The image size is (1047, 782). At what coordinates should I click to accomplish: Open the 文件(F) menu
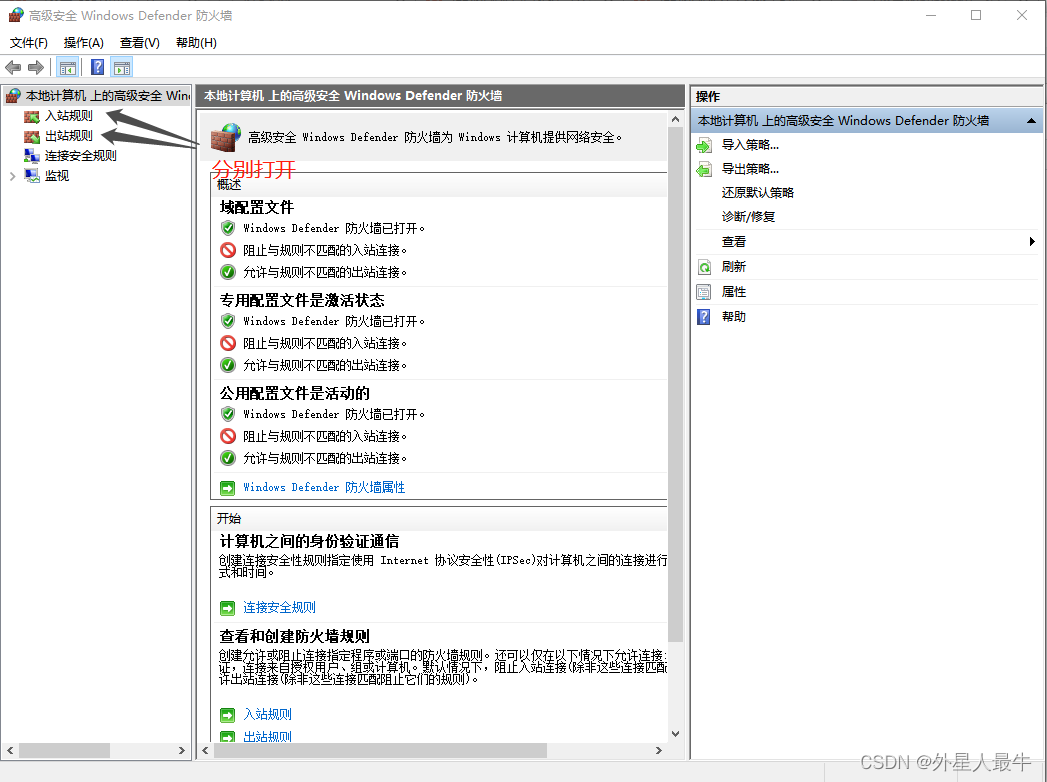[x=29, y=43]
